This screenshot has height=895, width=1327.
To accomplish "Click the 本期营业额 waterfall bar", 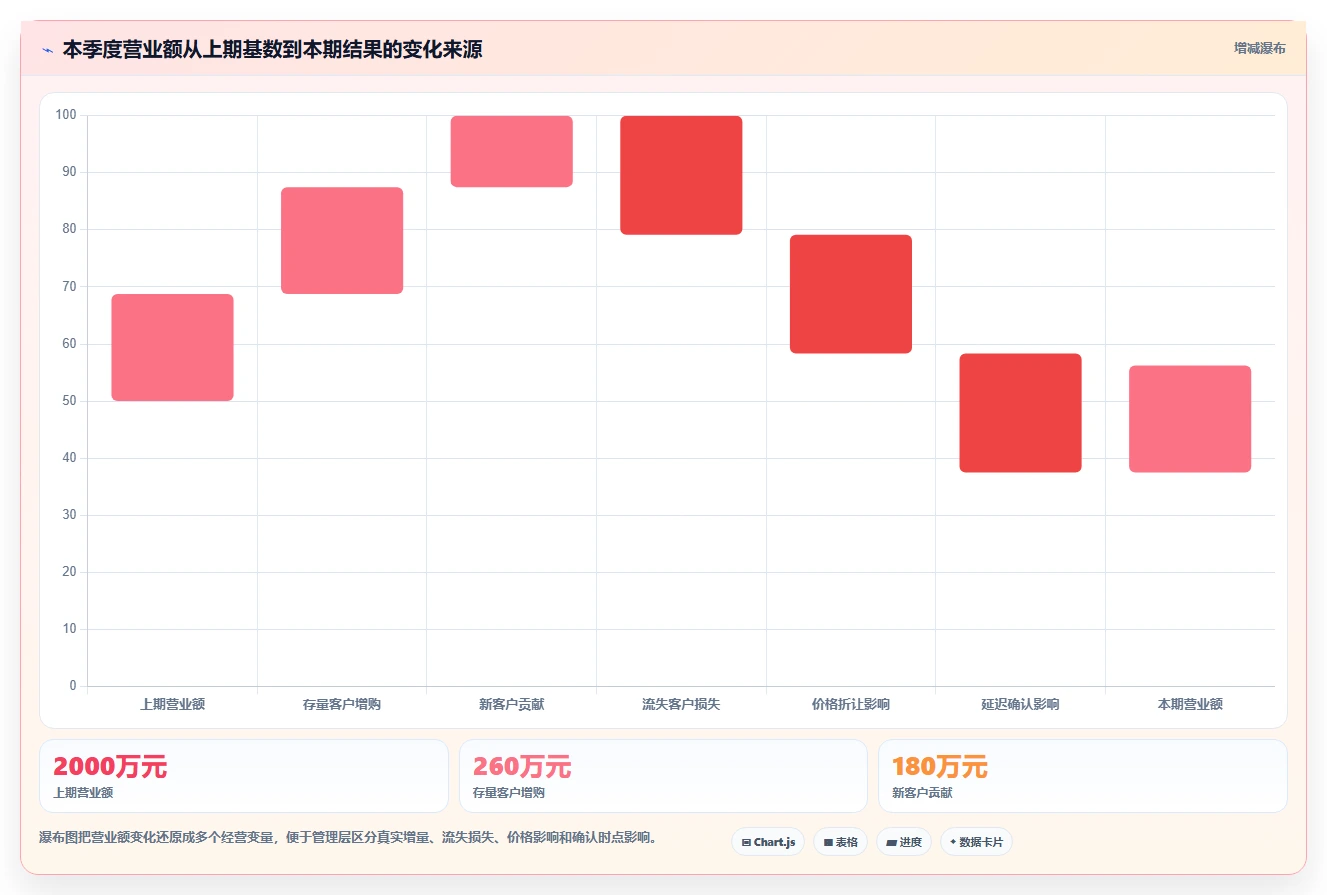I will pyautogui.click(x=1190, y=419).
